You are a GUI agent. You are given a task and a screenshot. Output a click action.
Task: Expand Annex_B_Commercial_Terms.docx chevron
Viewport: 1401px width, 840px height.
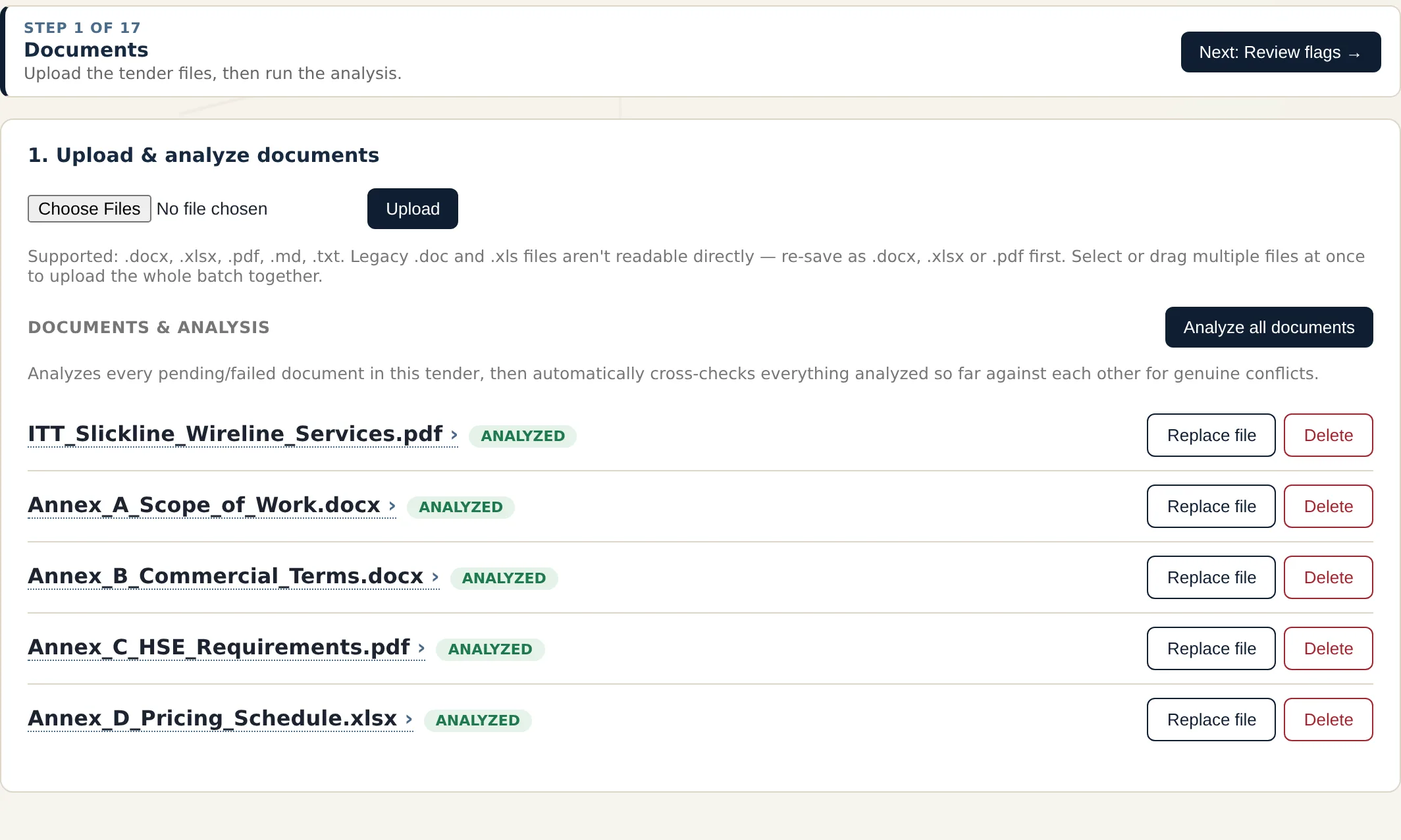coord(435,577)
